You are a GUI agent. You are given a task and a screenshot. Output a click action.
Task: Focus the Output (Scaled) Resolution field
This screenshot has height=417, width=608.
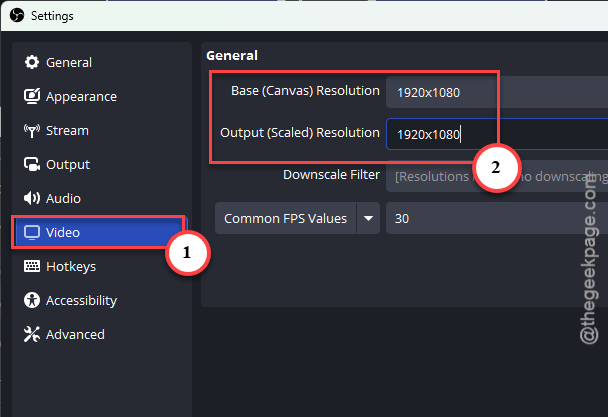click(x=497, y=134)
